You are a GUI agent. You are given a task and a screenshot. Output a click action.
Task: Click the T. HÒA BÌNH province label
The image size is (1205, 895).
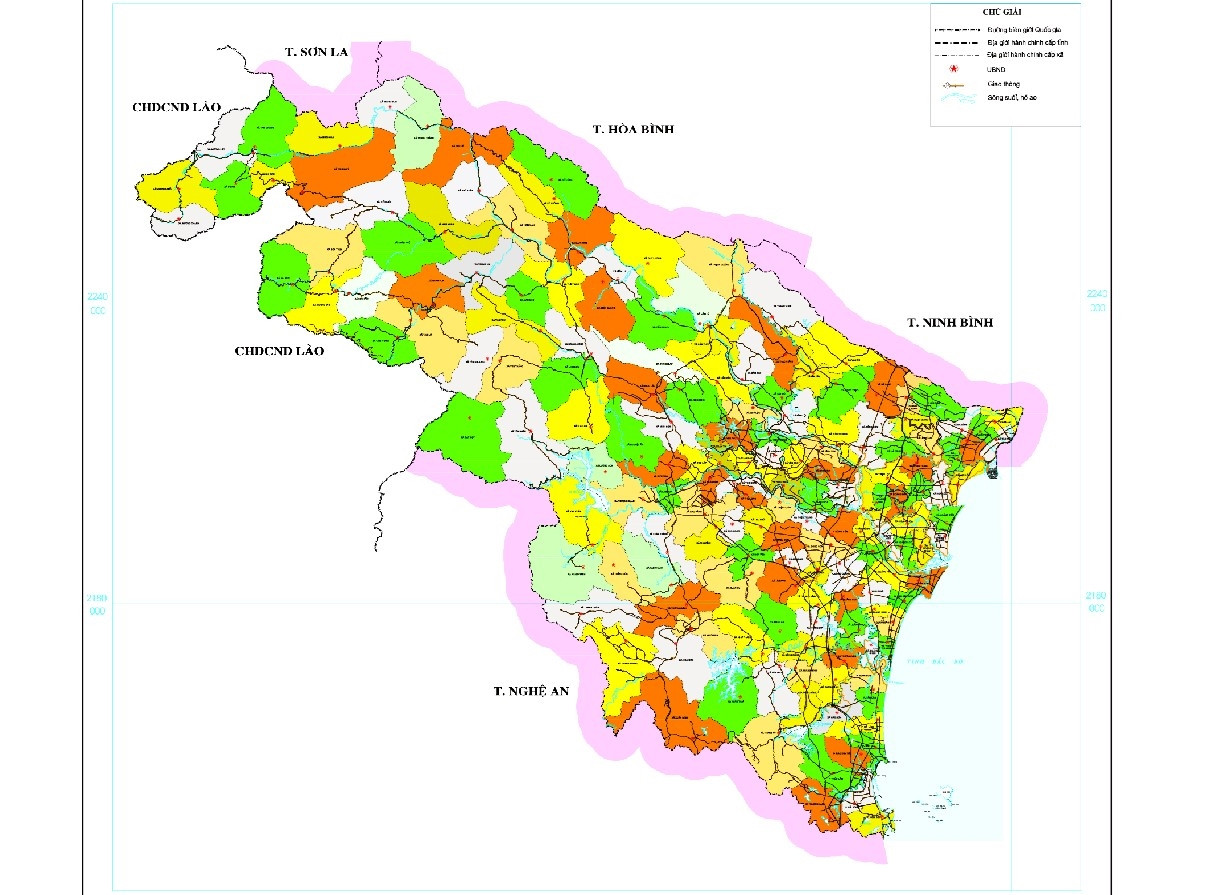634,130
